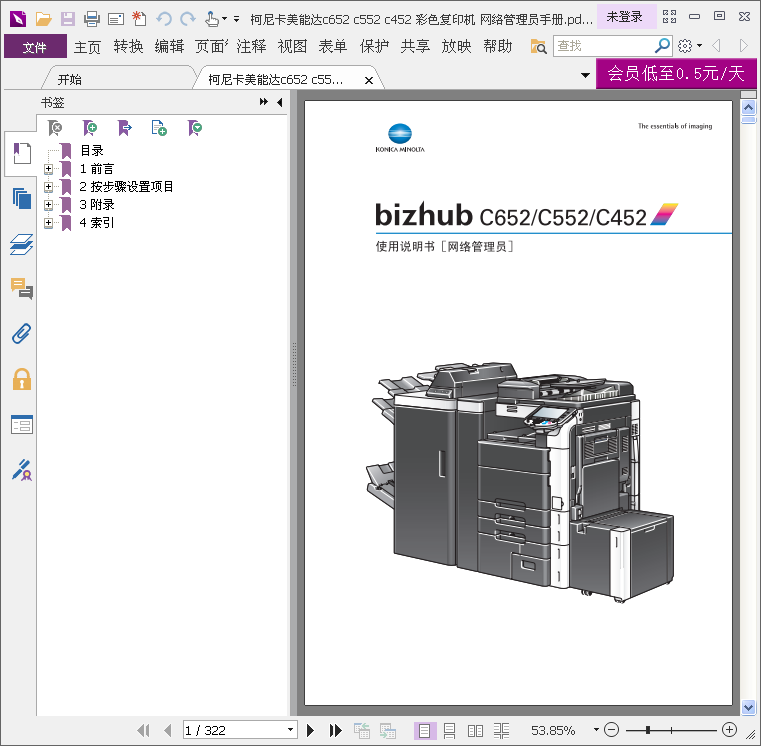Viewport: 761px width, 746px height.
Task: Print the document via printer icon
Action: [91, 19]
